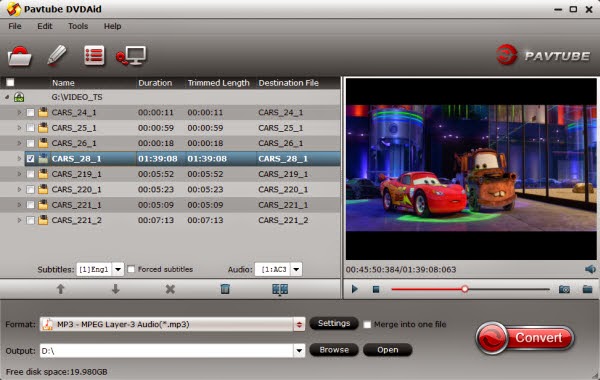Open the snapshot folder icon

coord(587,289)
